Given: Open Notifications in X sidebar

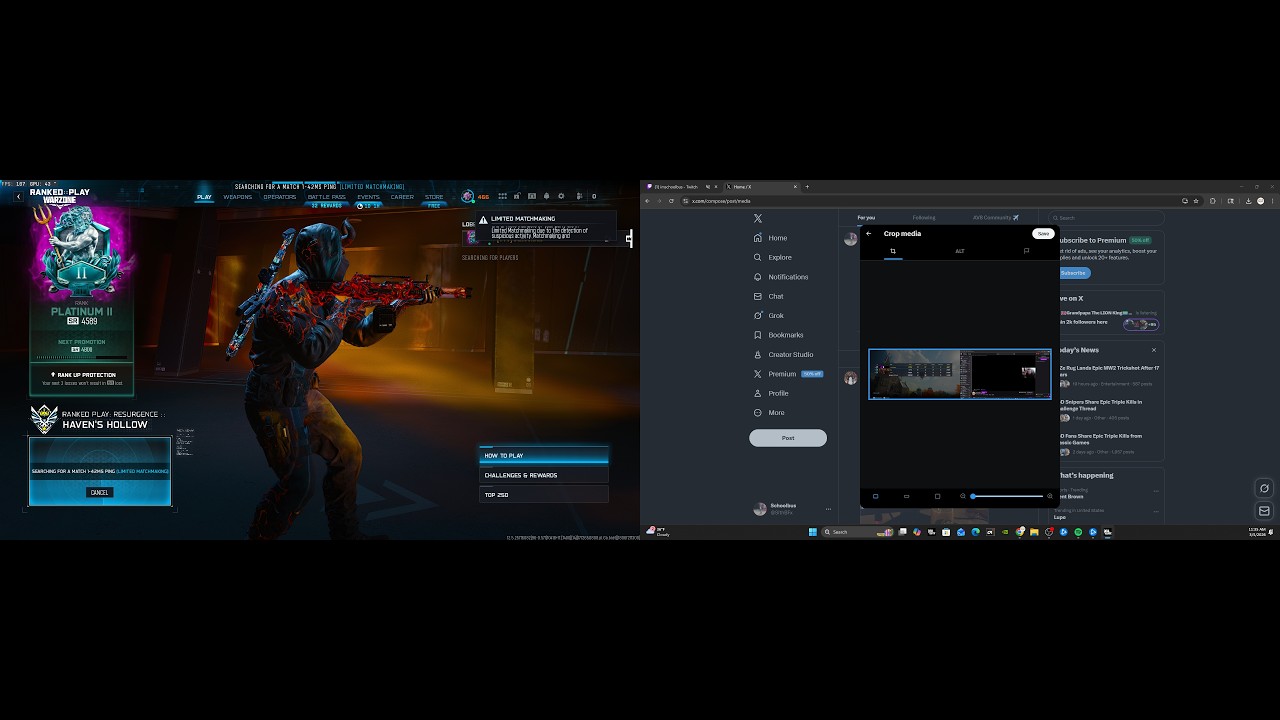Looking at the screenshot, I should click(x=780, y=277).
